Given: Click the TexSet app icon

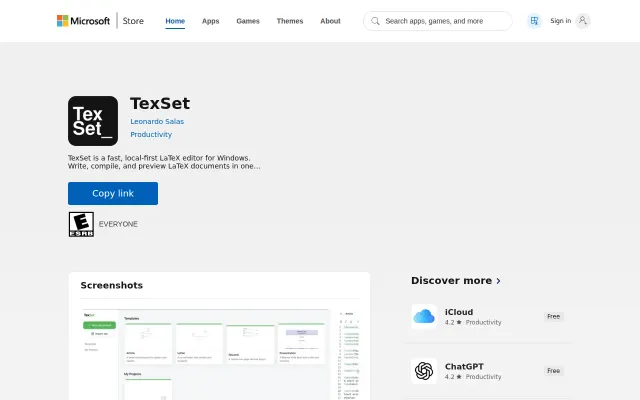Looking at the screenshot, I should [x=93, y=121].
